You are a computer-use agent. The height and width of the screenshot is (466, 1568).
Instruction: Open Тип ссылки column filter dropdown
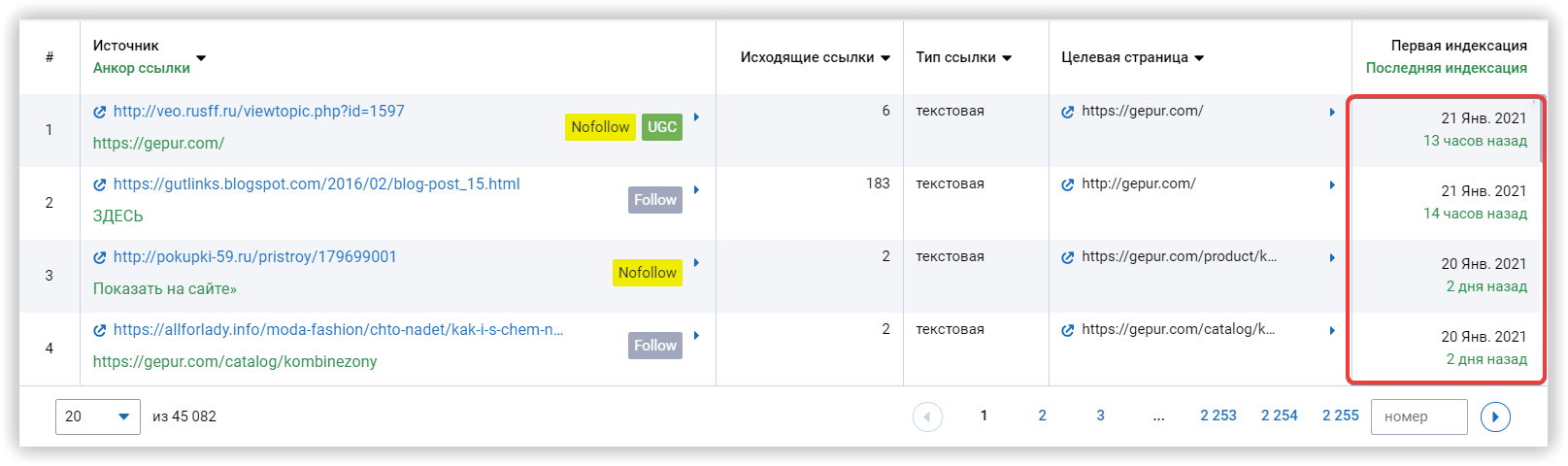[1007, 58]
